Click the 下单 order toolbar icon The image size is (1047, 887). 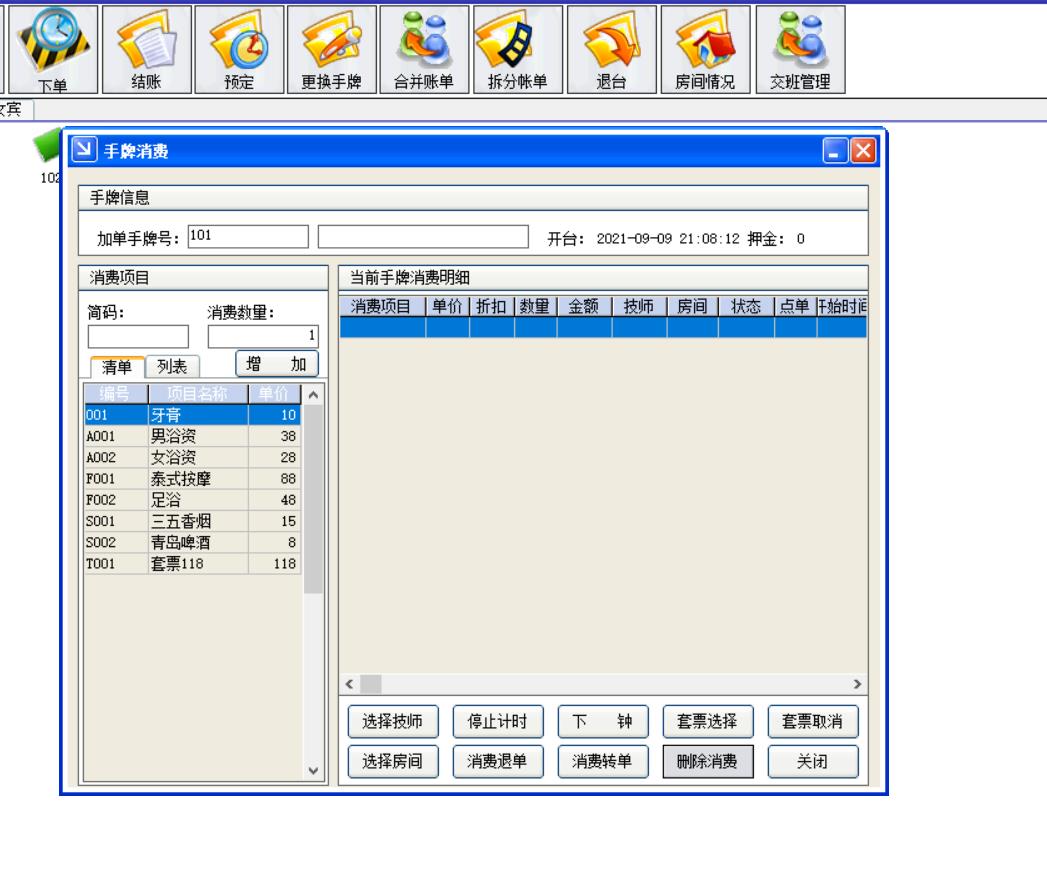[54, 48]
